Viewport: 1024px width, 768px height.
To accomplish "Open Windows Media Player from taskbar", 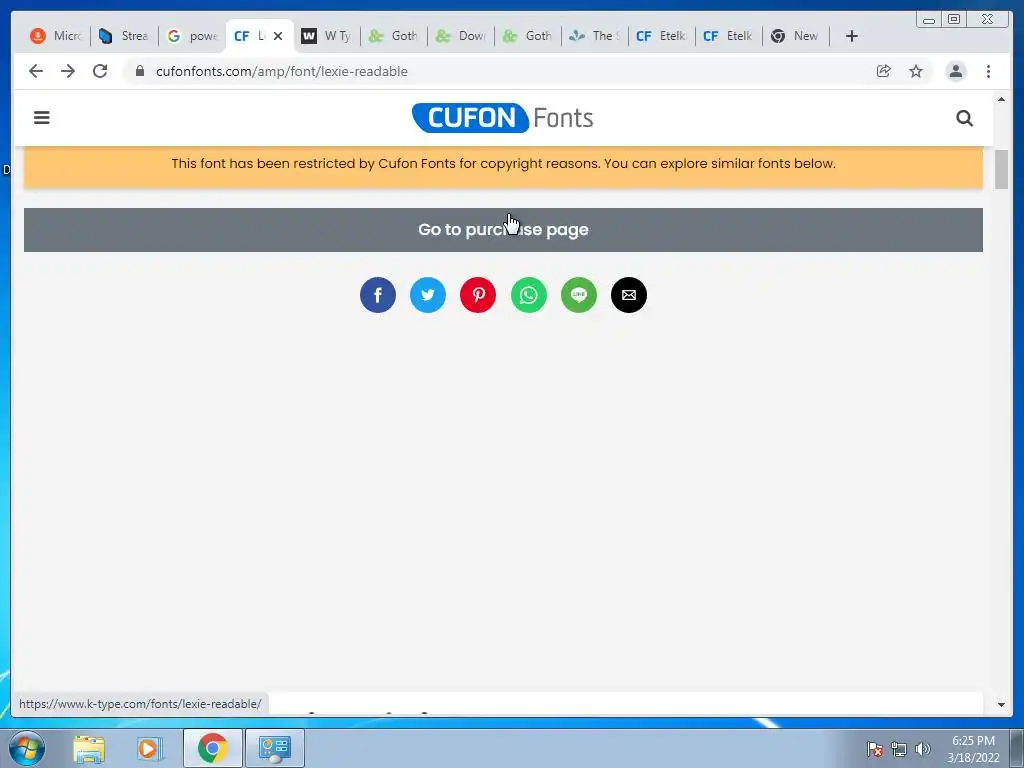I will 148,748.
